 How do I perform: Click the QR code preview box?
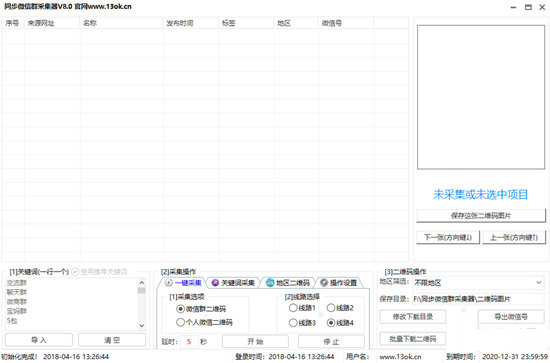[481, 97]
